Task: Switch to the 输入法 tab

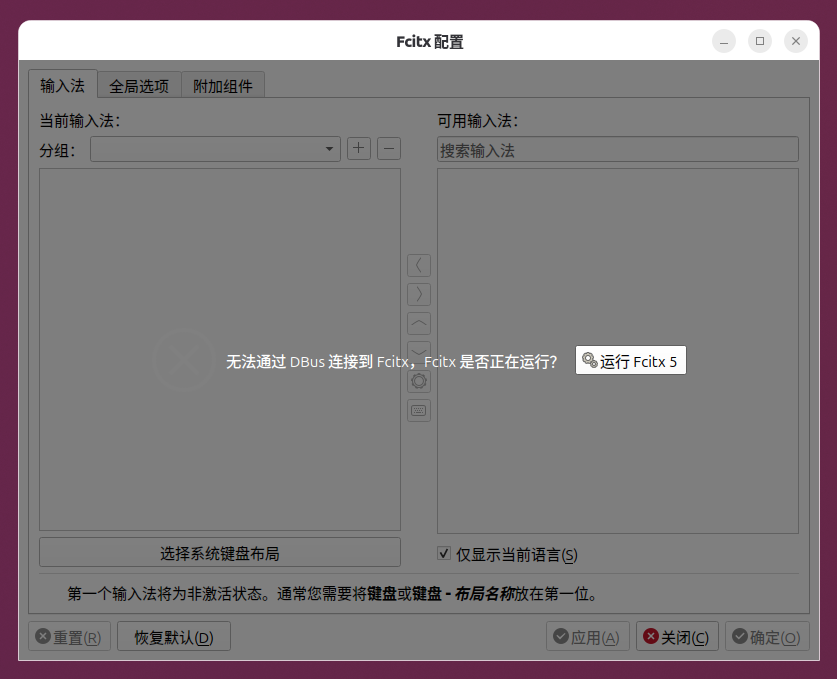Action: pyautogui.click(x=62, y=85)
